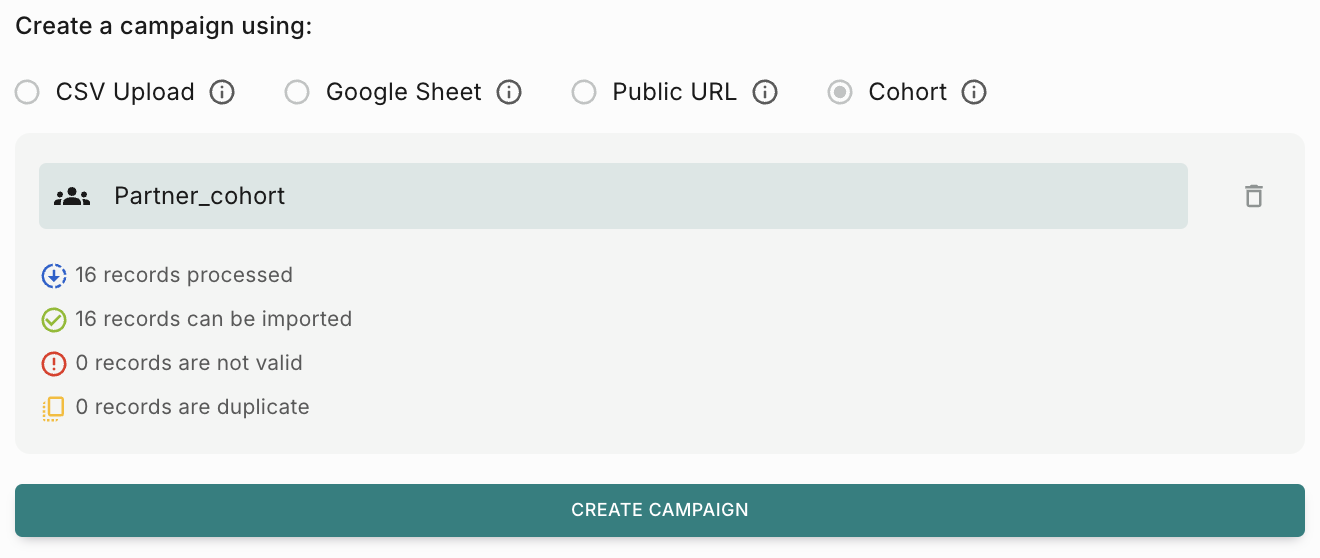Open the Google Sheet info icon
Image resolution: width=1320 pixels, height=558 pixels.
click(x=509, y=93)
